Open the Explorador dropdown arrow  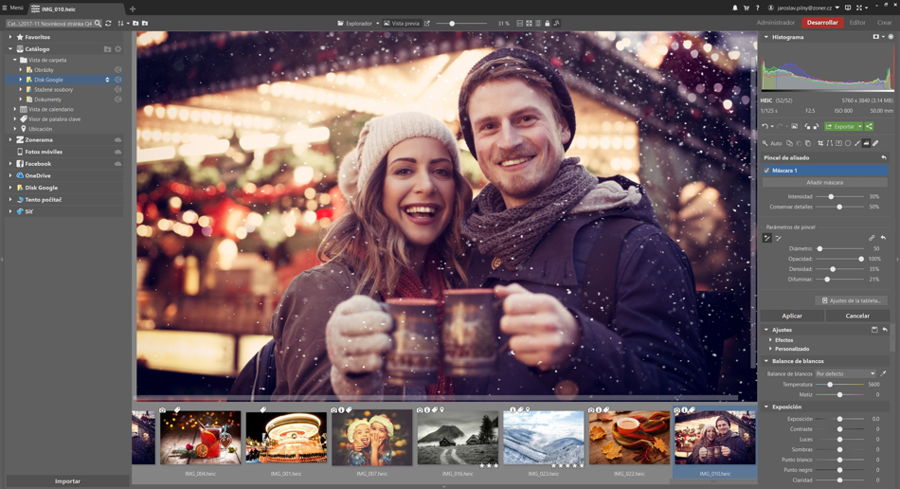click(377, 24)
